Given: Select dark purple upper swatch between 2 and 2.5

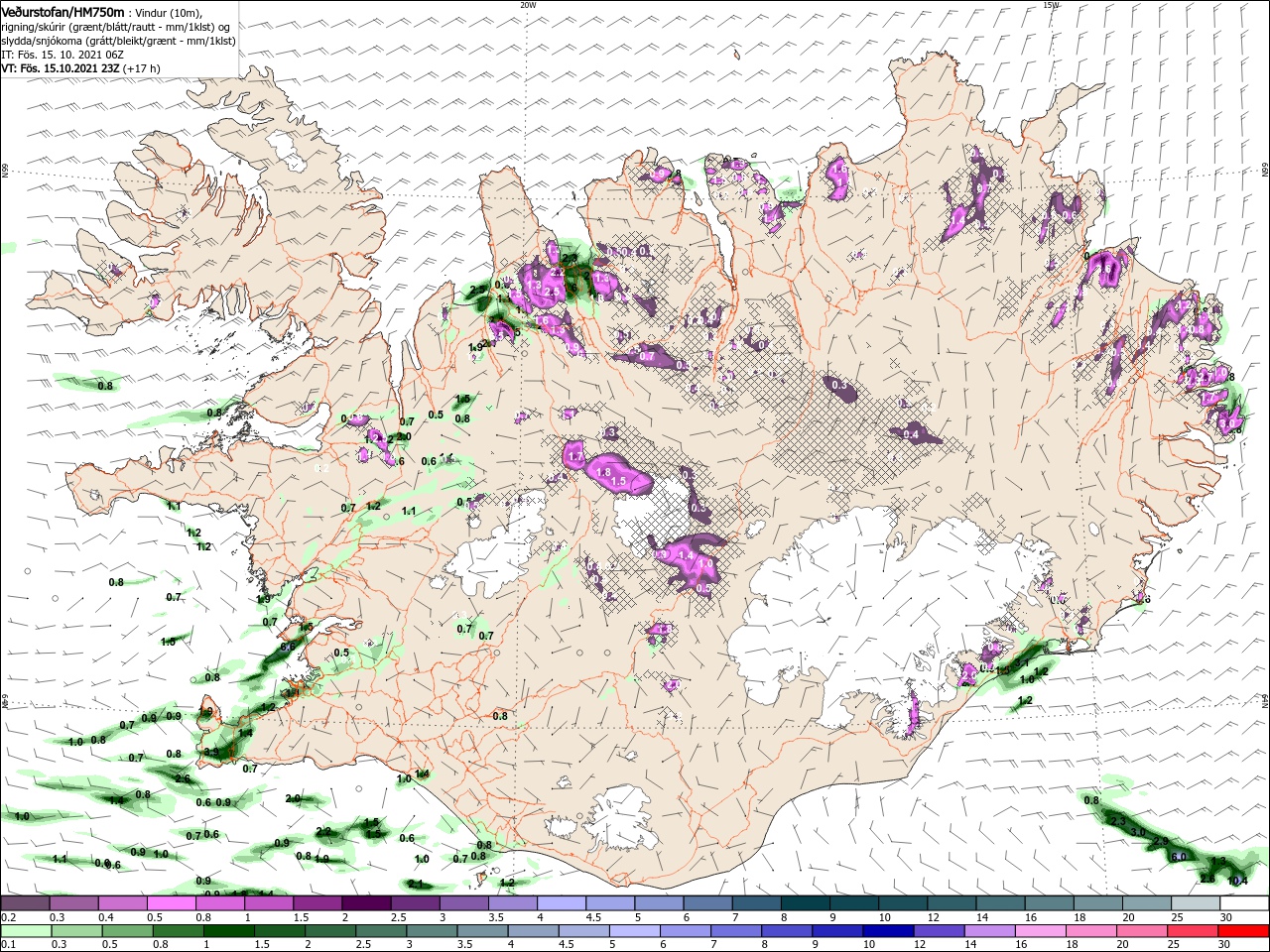Looking at the screenshot, I should (366, 903).
